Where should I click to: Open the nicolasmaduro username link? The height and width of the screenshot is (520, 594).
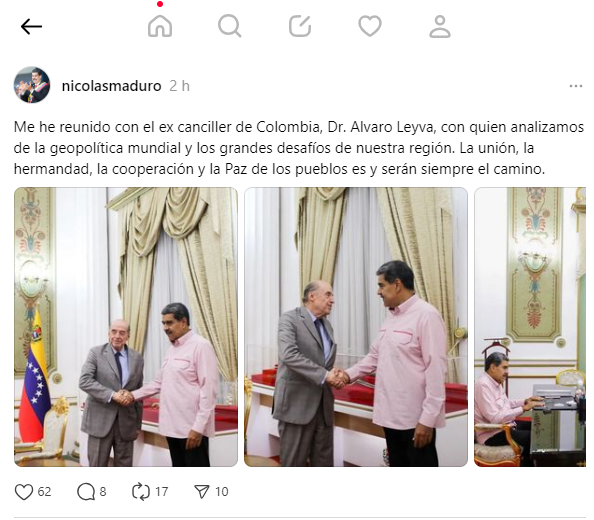[111, 86]
